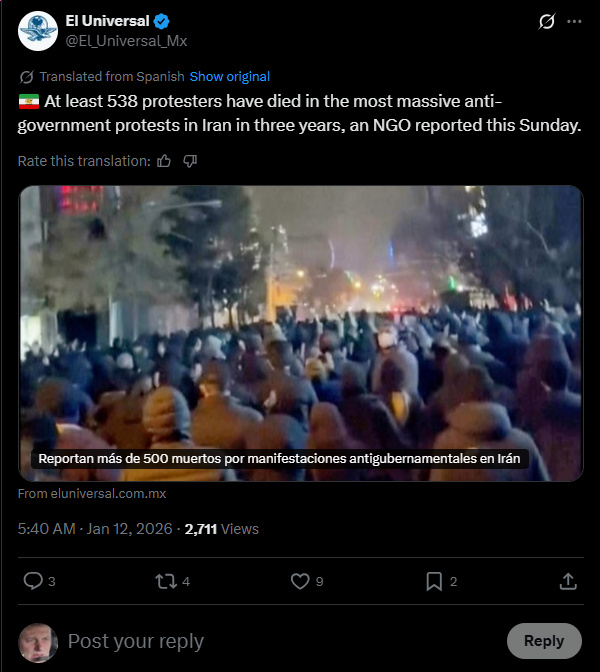Click the 5:40 AM Jan 12, 2026 timestamp
Screen dimensions: 600x672
95,529
